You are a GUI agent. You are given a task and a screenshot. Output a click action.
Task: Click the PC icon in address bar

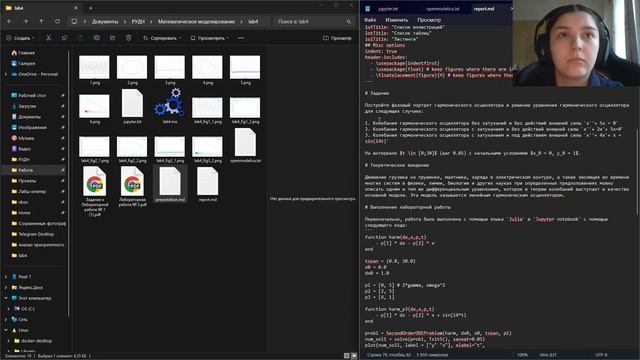[x=74, y=21]
